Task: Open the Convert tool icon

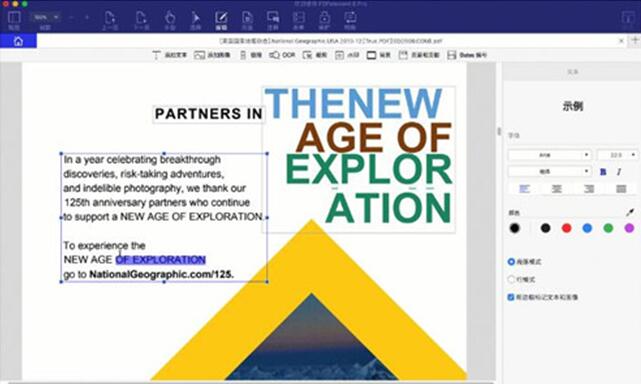Action: click(350, 18)
